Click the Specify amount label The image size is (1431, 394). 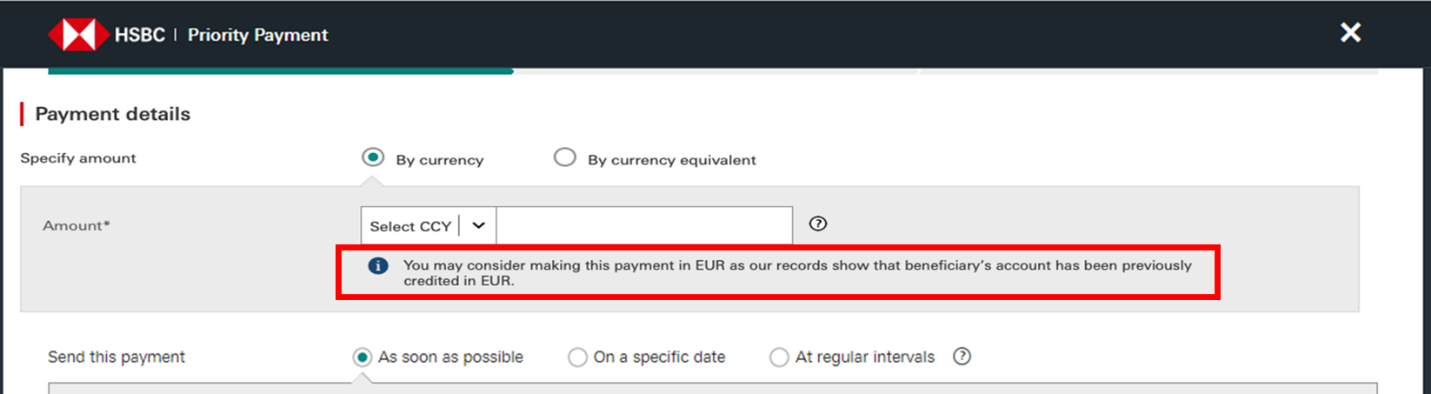point(78,158)
